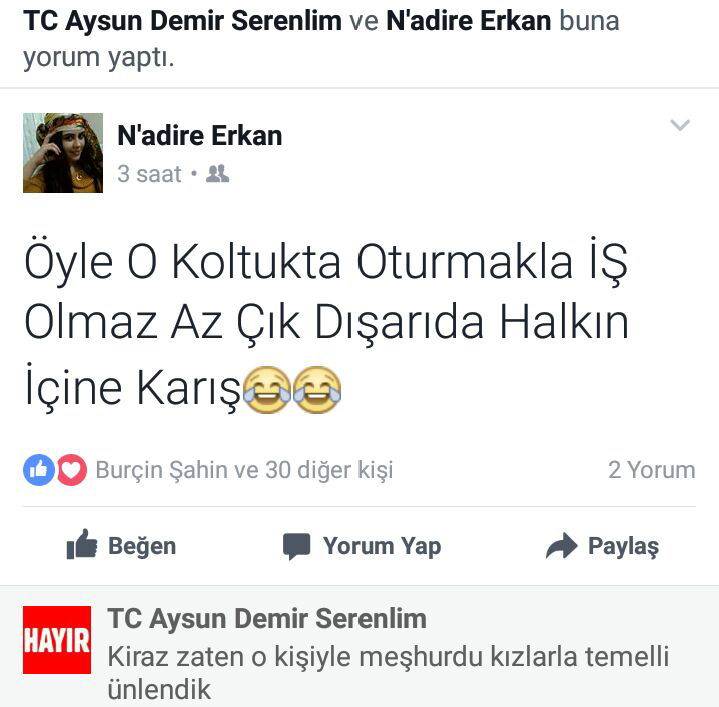This screenshot has height=707, width=719.
Task: Open N'adire Erkan's name in top notification line
Action: coord(469,21)
